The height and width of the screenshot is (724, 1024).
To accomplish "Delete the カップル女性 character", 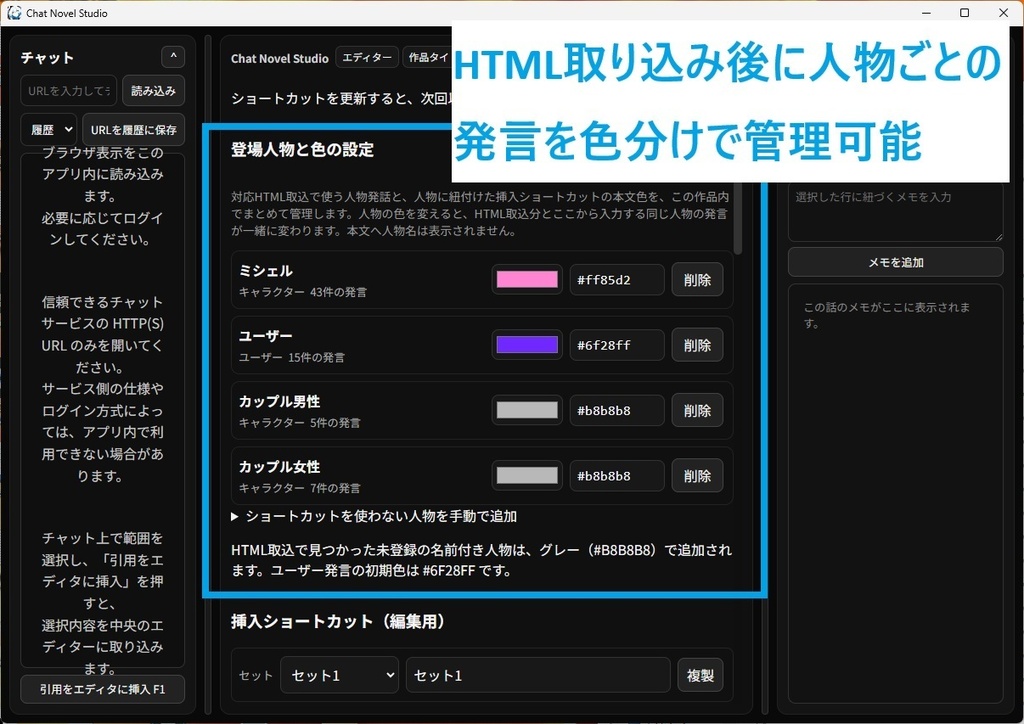I will click(697, 475).
